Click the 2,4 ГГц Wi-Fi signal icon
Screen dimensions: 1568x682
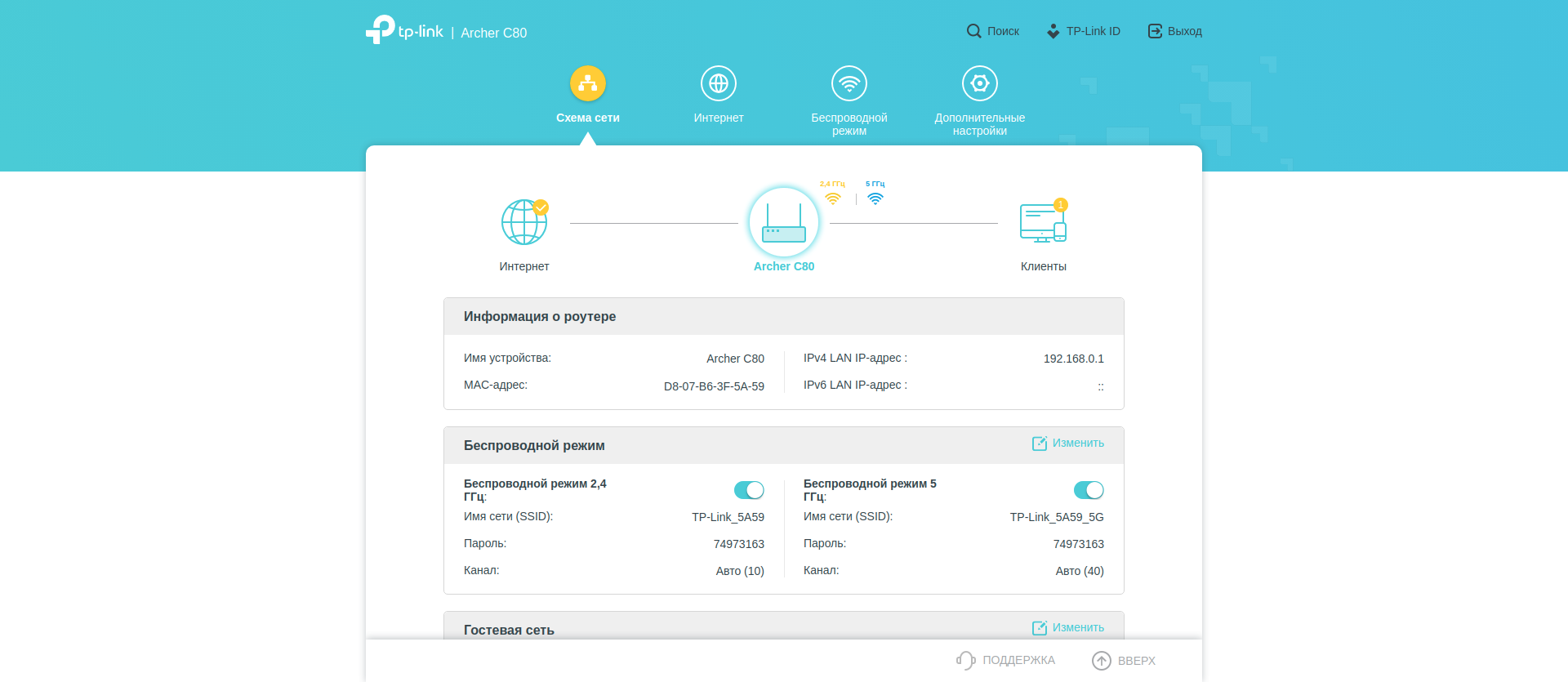pos(832,198)
